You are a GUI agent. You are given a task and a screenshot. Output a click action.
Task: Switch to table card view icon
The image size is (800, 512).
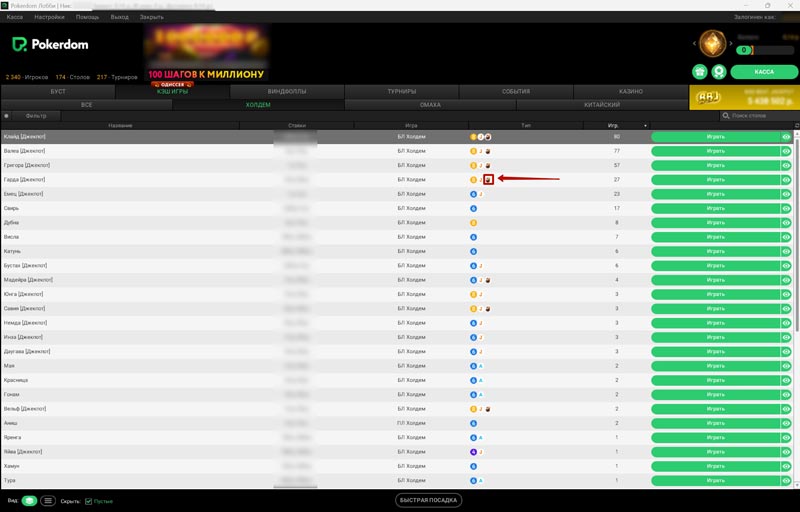pyautogui.click(x=30, y=500)
